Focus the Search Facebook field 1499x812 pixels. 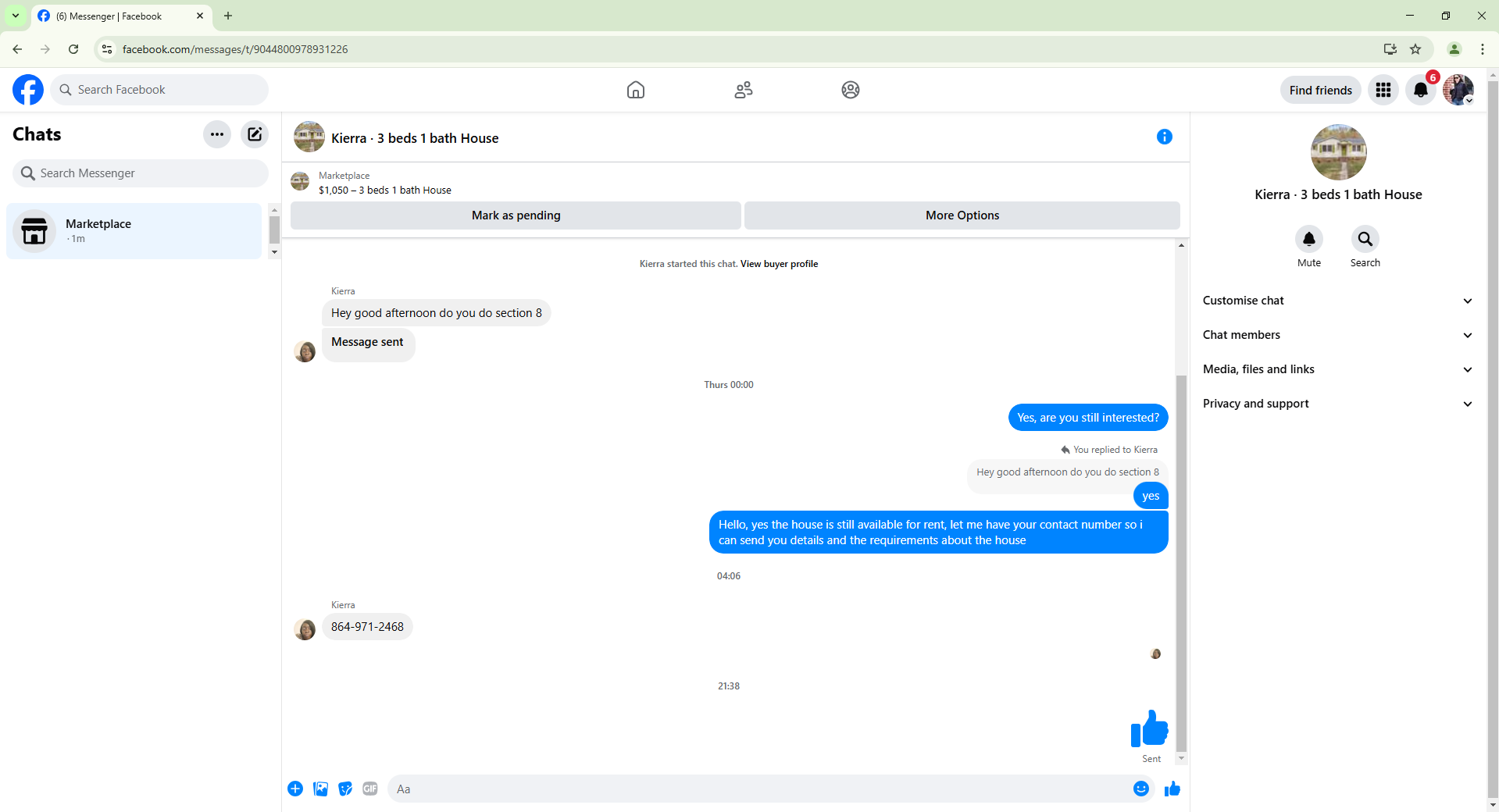159,90
